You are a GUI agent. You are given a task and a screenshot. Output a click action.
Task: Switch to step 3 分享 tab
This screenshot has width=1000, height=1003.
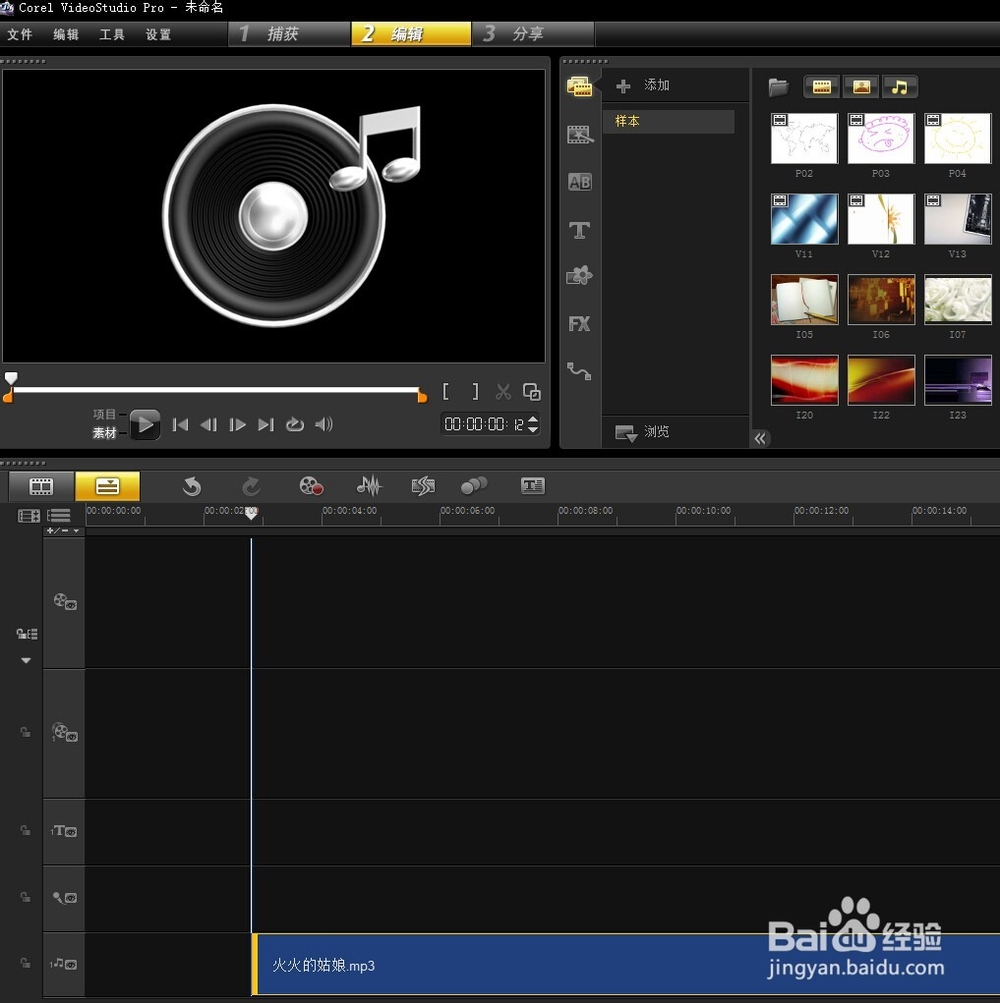coord(534,34)
